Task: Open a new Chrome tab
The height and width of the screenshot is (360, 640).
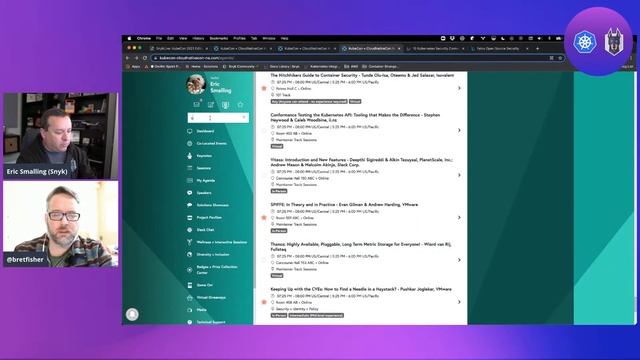Action: tap(538, 48)
